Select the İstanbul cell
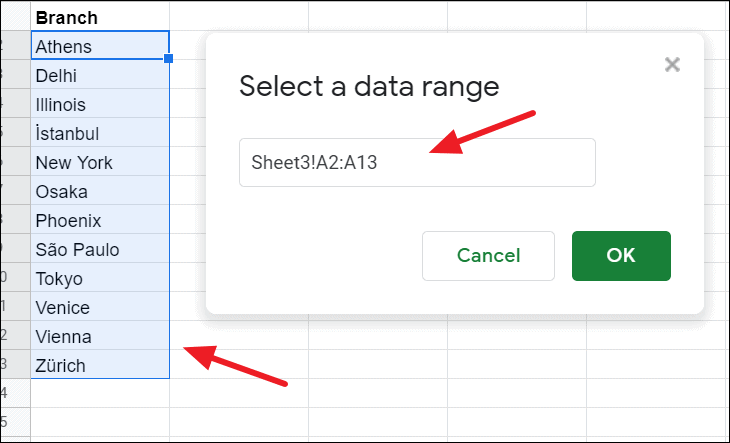This screenshot has height=443, width=730. click(100, 133)
